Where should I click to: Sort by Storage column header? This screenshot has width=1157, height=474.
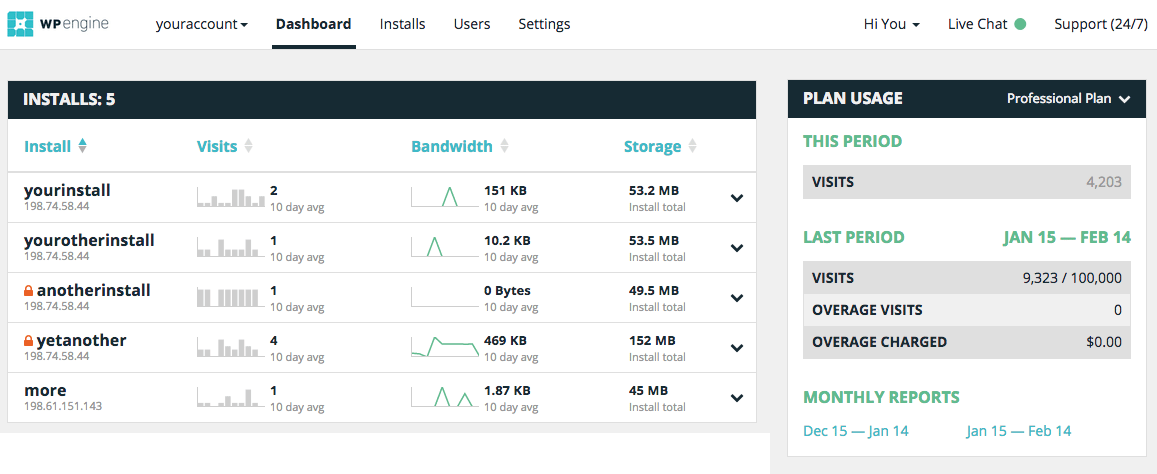coord(652,146)
